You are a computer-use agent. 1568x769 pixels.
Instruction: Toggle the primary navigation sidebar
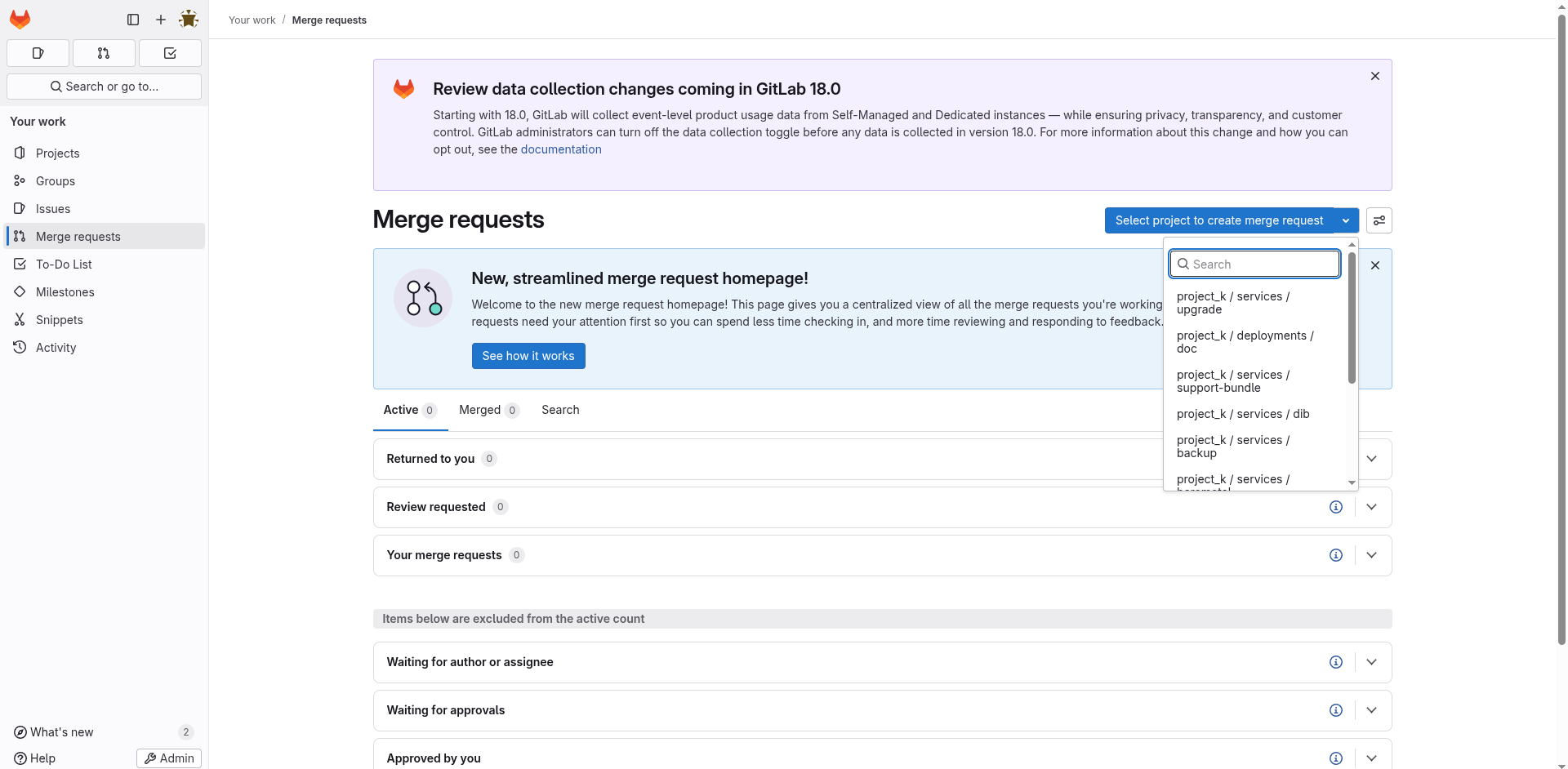point(132,20)
